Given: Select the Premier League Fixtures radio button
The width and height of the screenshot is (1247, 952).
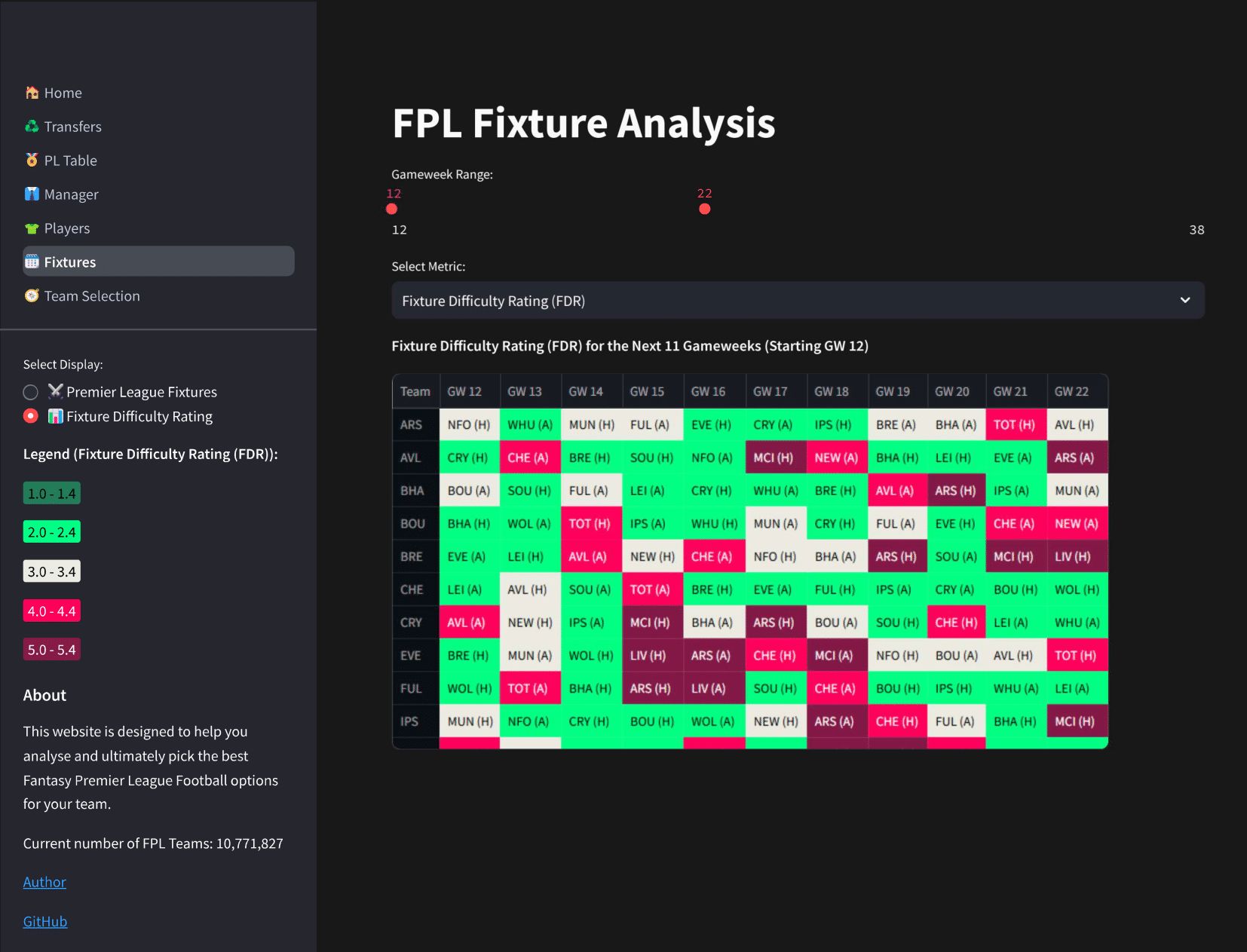Looking at the screenshot, I should [x=30, y=392].
